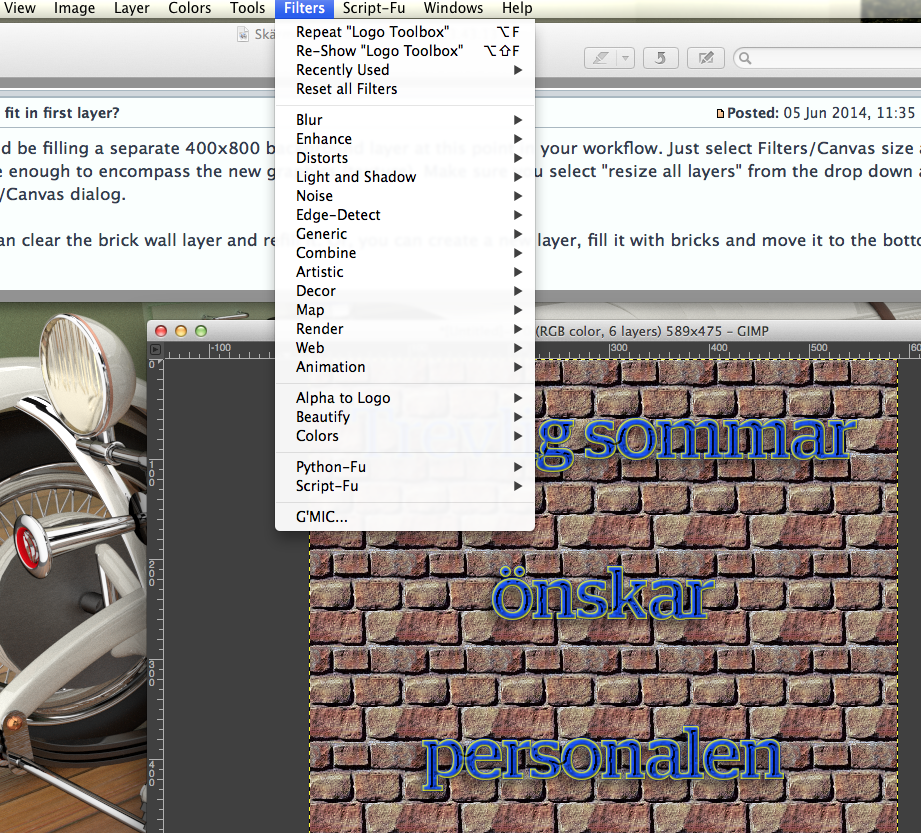Screen dimensions: 921x833
Task: Open the Tools menu in the menu bar
Action: (x=247, y=8)
